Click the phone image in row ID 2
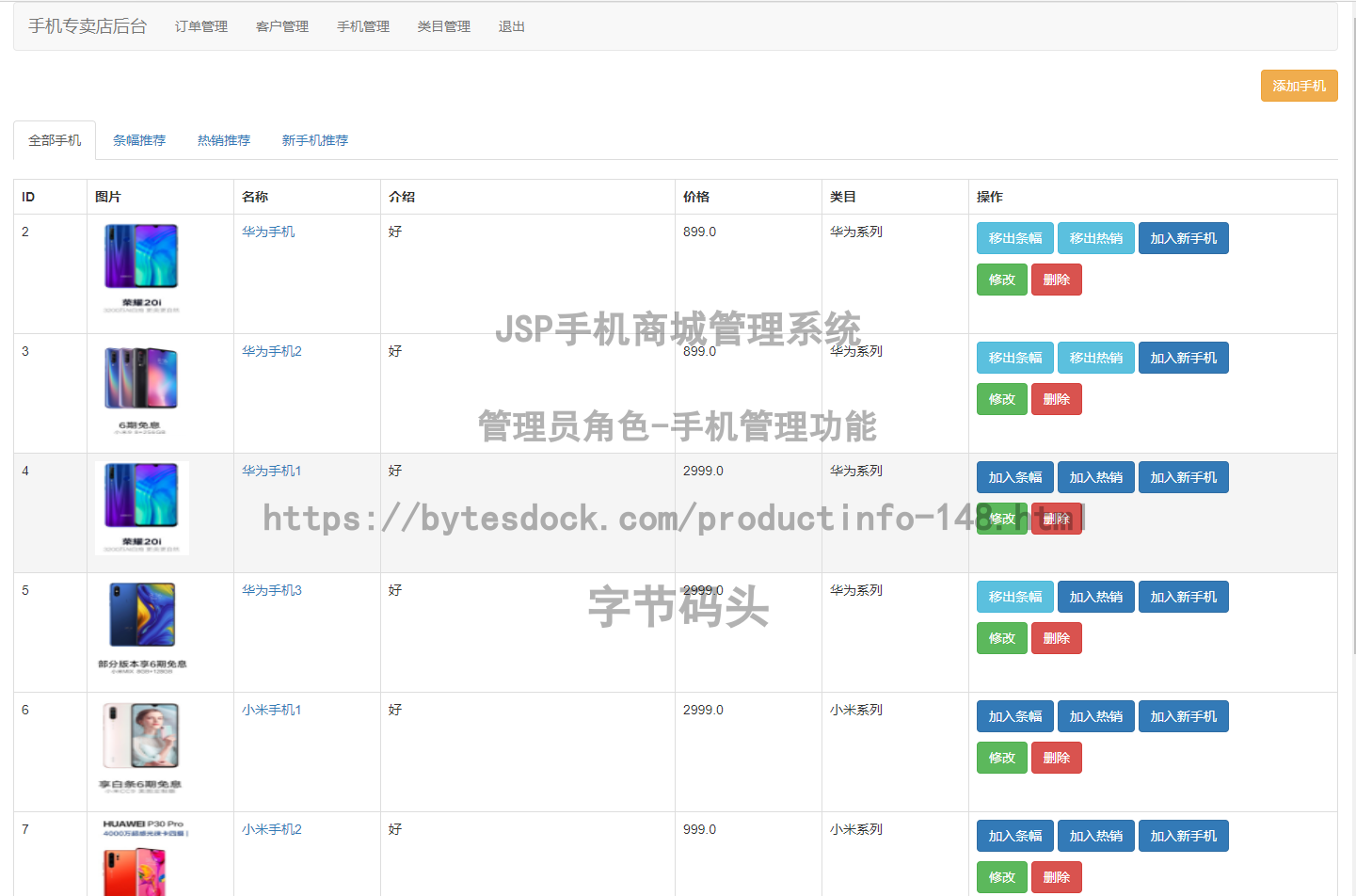This screenshot has height=896, width=1356. point(142,269)
